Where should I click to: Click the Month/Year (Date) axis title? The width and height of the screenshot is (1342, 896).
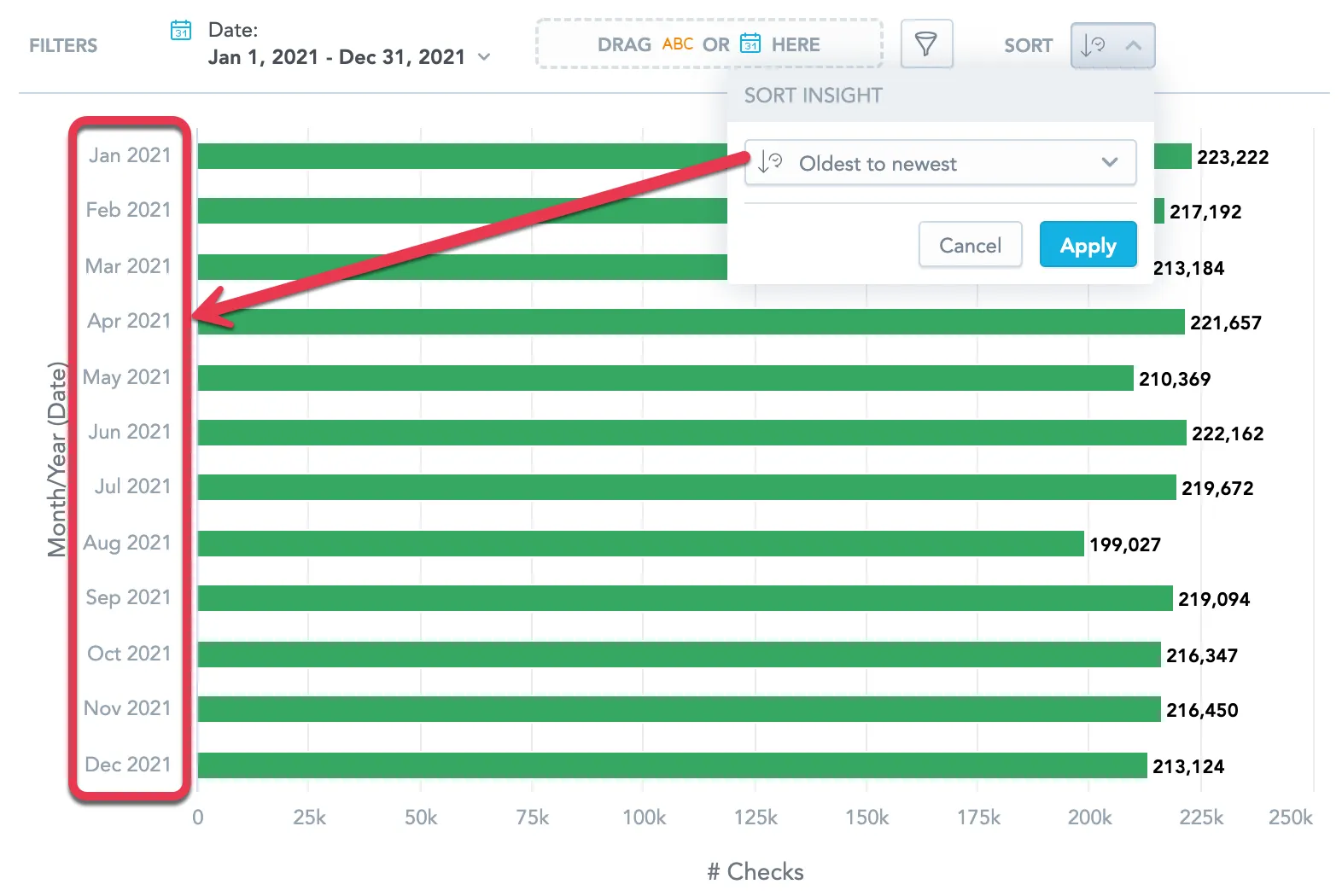56,459
